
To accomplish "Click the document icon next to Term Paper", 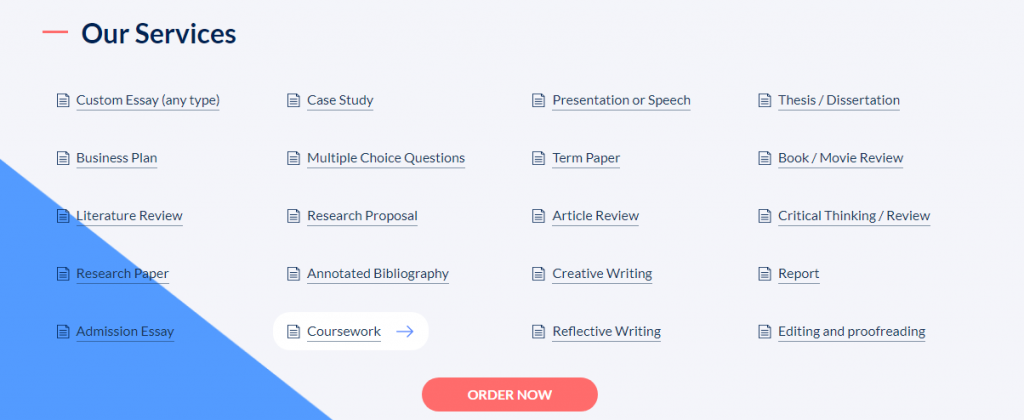I will (538, 158).
